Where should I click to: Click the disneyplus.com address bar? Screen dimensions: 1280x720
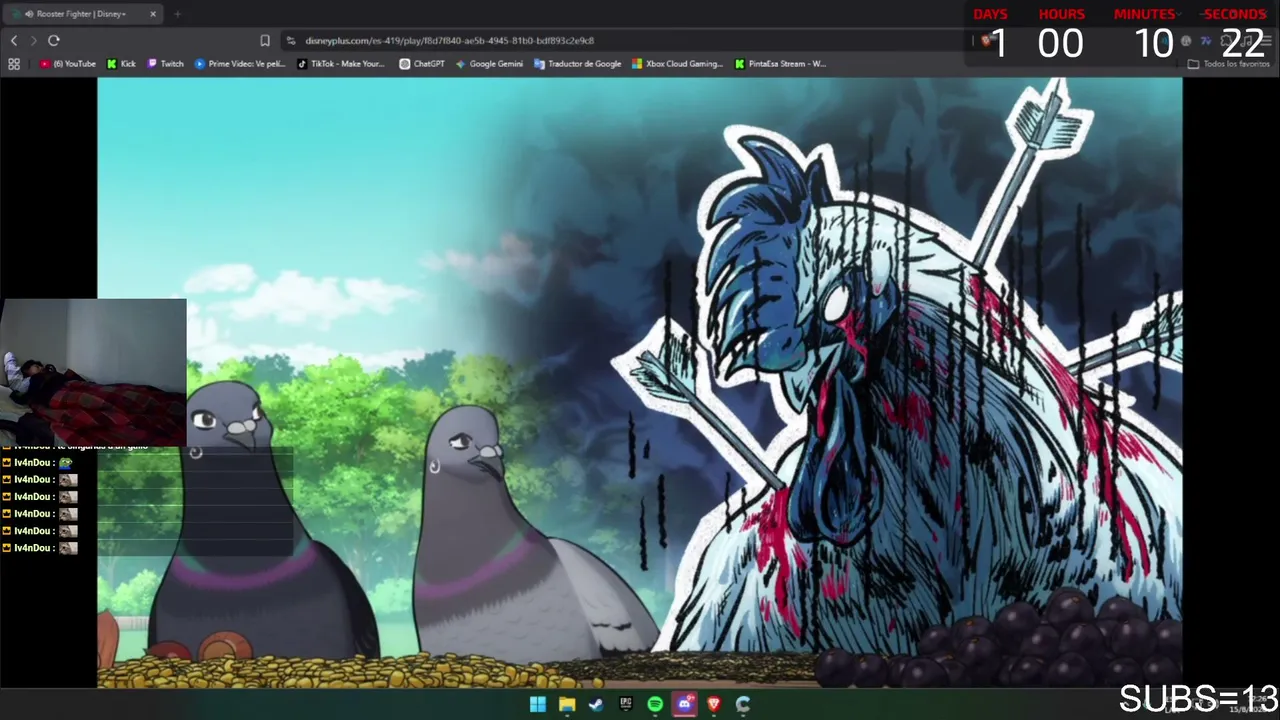(x=620, y=40)
